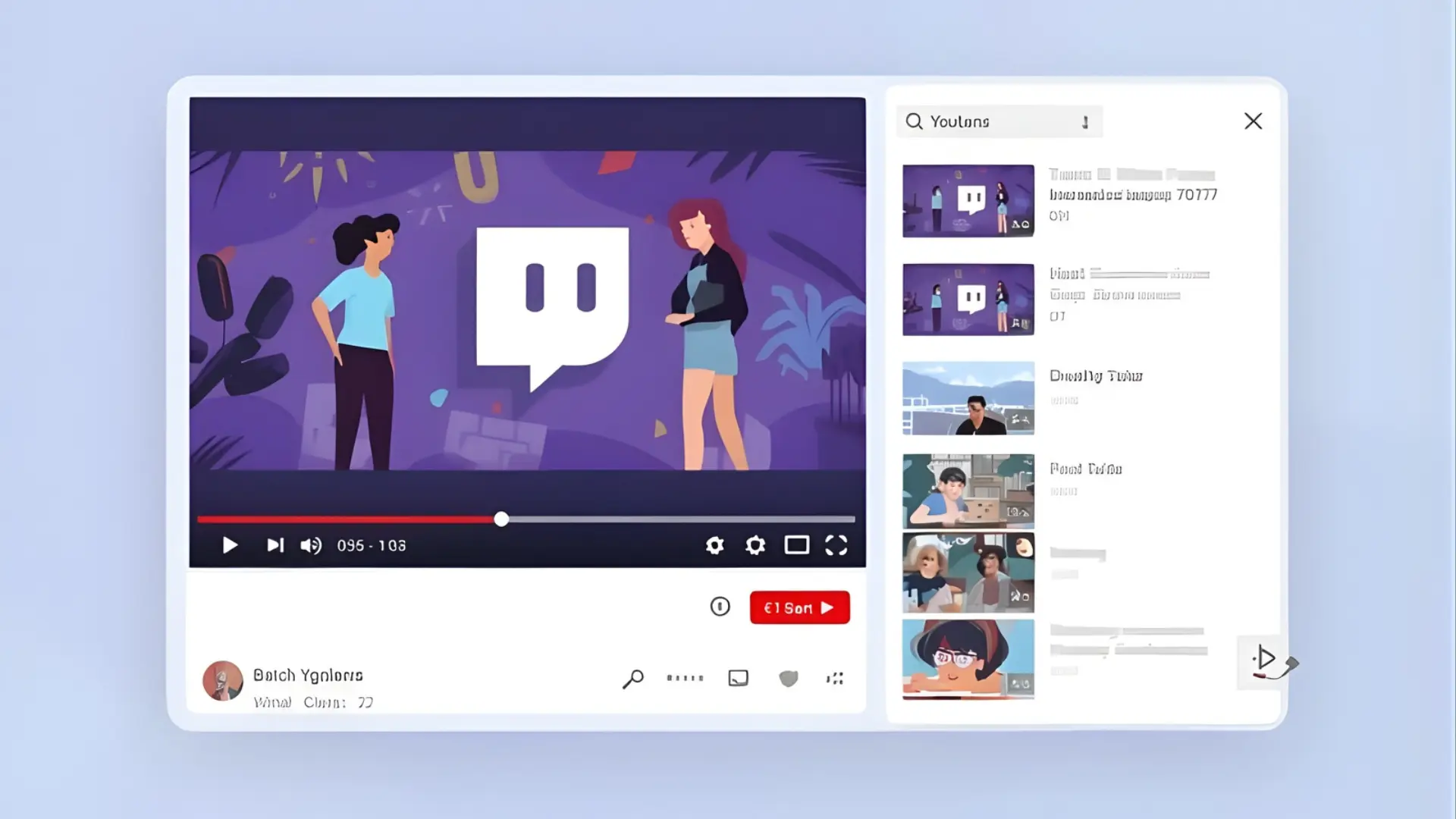Viewport: 1456px width, 819px height.
Task: Click the red subscribe button
Action: pos(799,607)
